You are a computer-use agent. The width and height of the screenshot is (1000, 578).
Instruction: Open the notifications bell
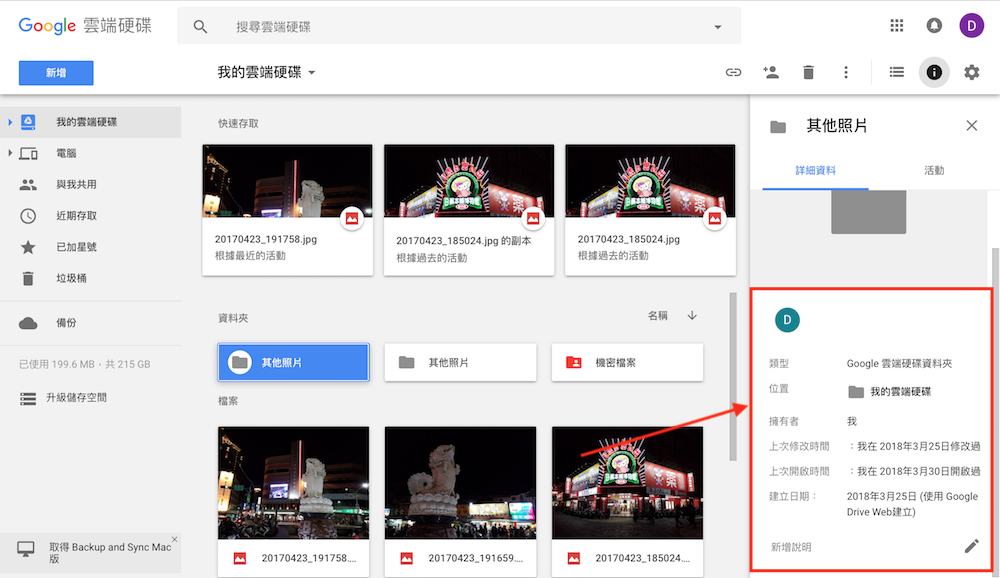click(x=934, y=25)
